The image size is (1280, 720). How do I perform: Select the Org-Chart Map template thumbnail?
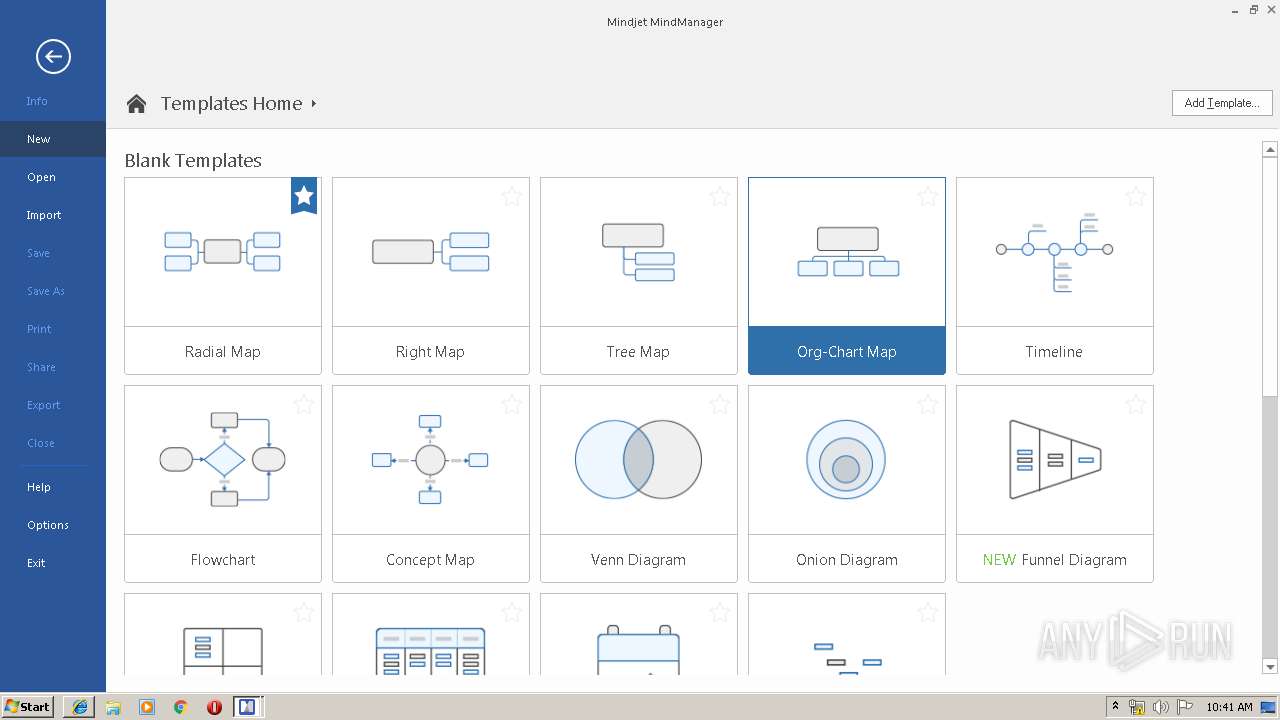click(x=847, y=252)
